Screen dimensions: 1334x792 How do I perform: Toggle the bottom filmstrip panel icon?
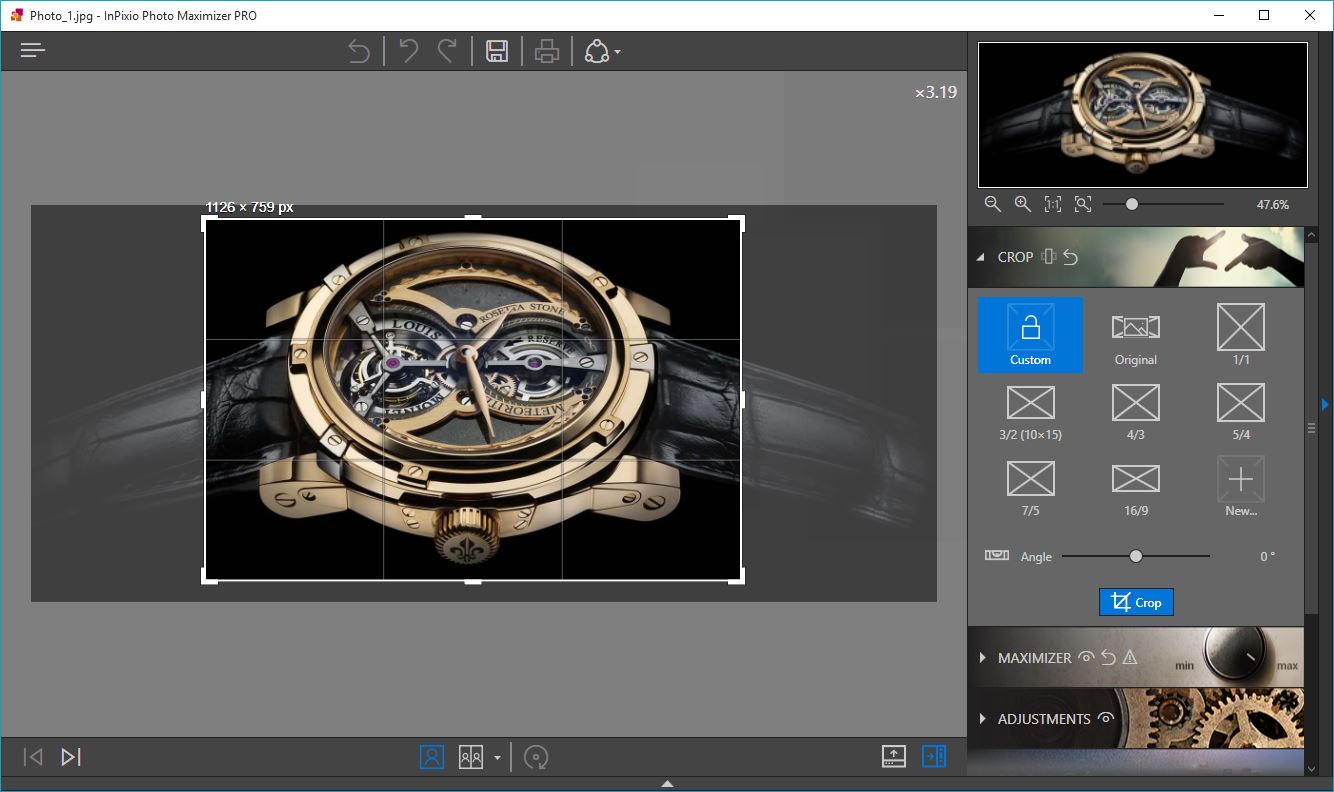pyautogui.click(x=894, y=757)
